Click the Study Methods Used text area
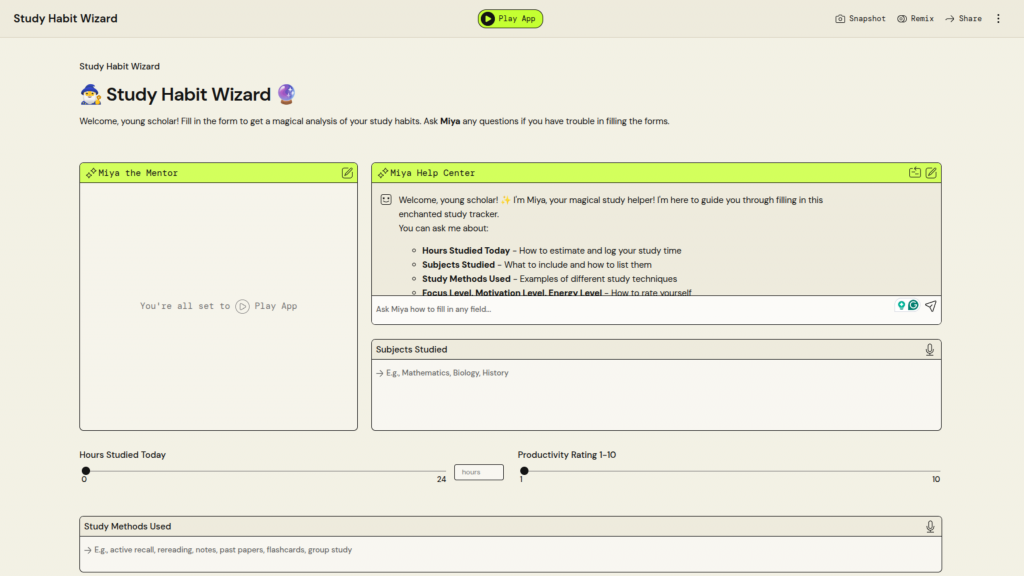Image resolution: width=1024 pixels, height=576 pixels. tap(510, 553)
